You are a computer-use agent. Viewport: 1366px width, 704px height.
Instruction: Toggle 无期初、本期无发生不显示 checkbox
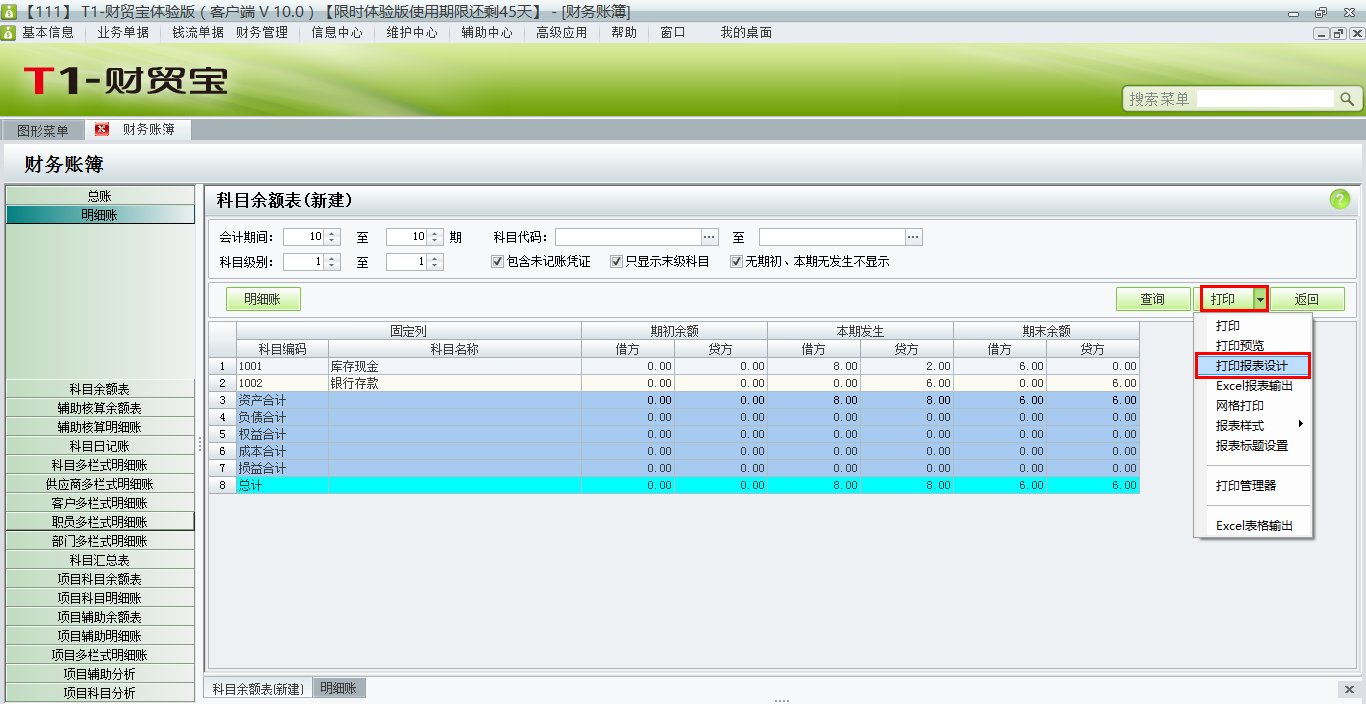pyautogui.click(x=736, y=262)
